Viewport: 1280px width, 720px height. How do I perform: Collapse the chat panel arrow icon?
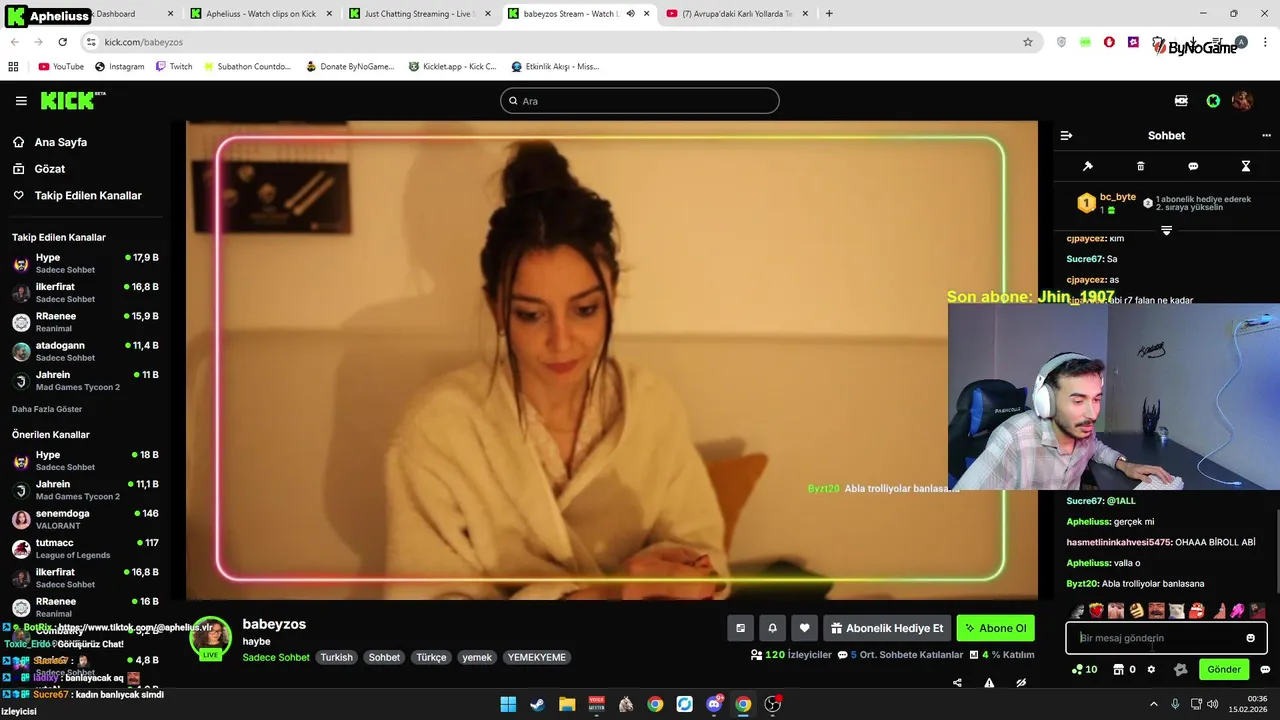1066,135
